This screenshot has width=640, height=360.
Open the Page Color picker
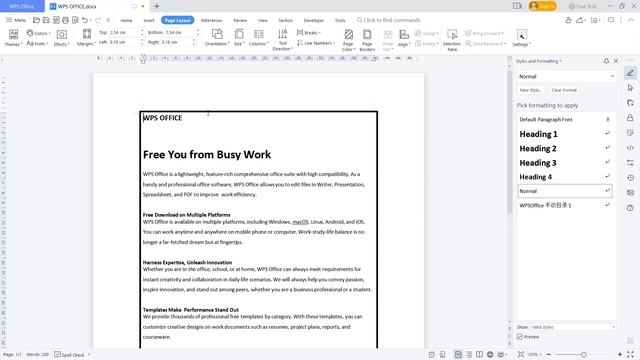[x=348, y=40]
